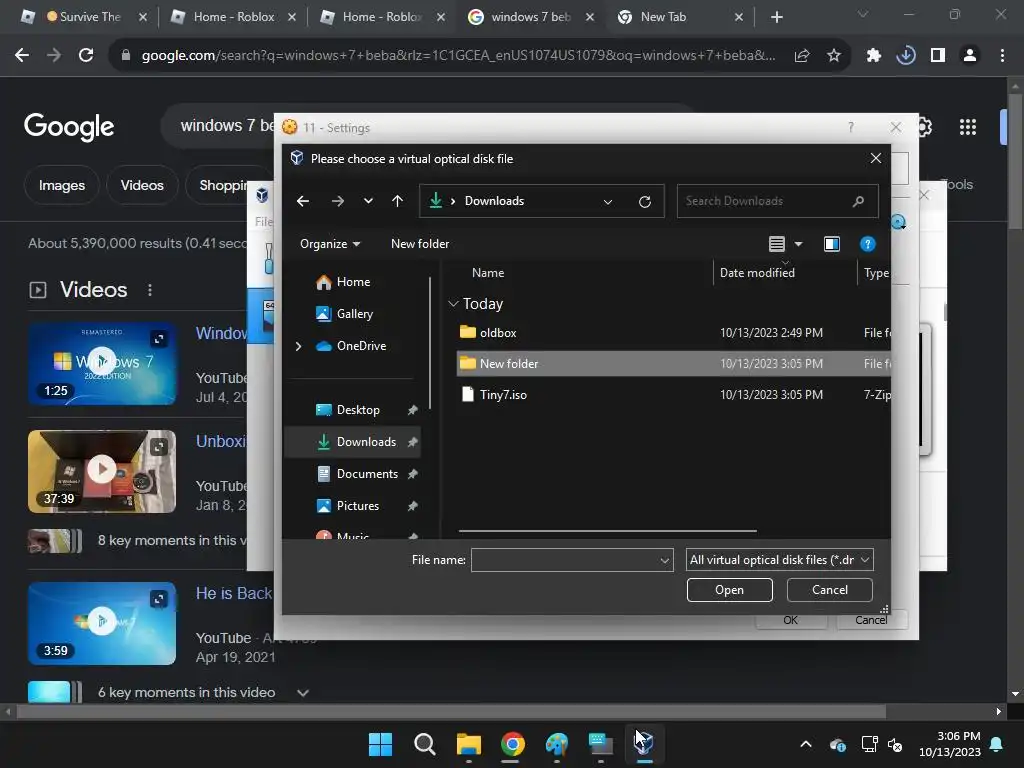The height and width of the screenshot is (768, 1024).
Task: Select OneDrive in navigation pane
Action: [x=361, y=345]
